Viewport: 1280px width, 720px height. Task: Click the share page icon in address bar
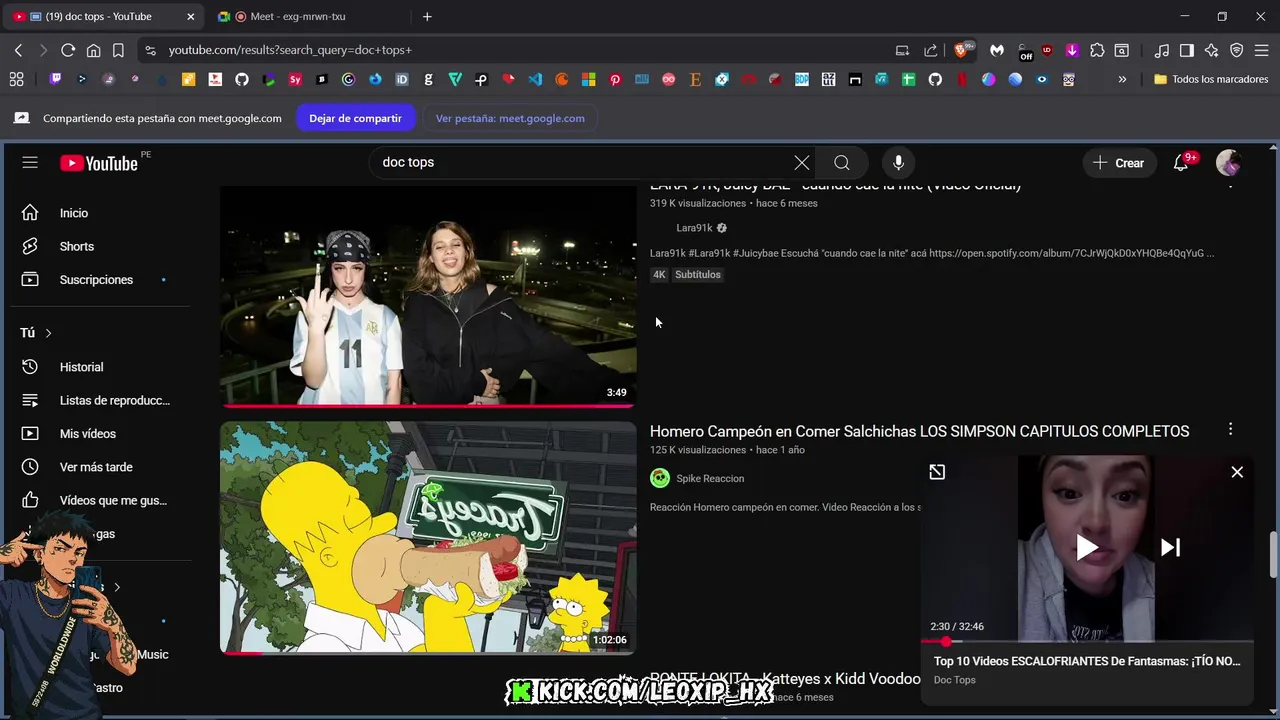coord(931,50)
